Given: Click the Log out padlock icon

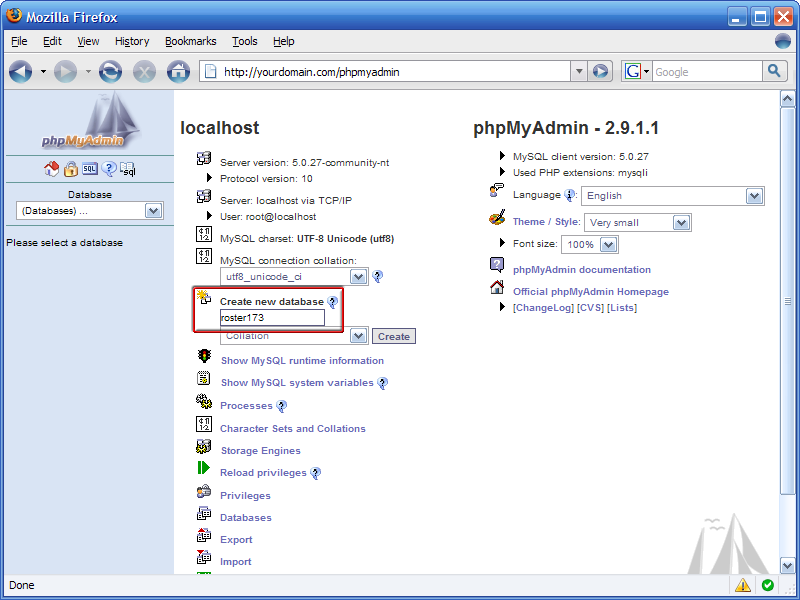Looking at the screenshot, I should click(70, 169).
